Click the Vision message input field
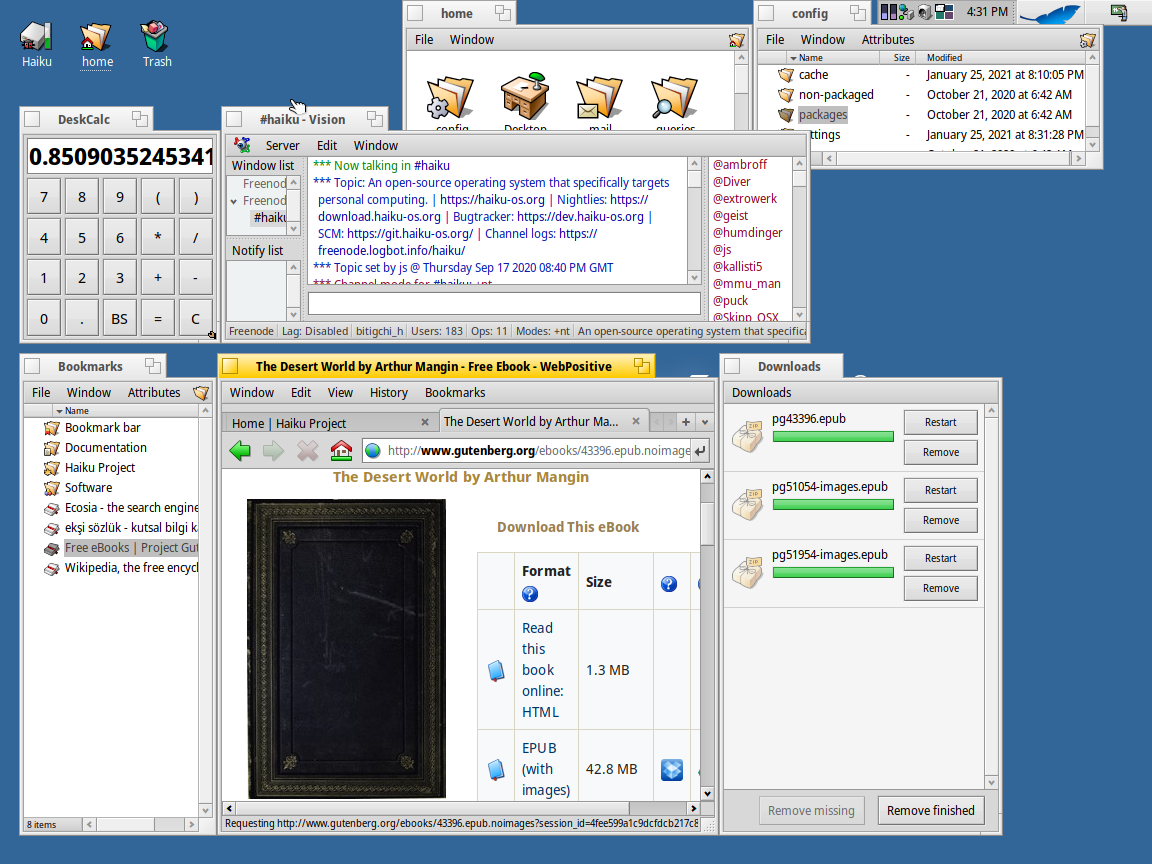Viewport: 1152px width, 864px height. pyautogui.click(x=504, y=303)
